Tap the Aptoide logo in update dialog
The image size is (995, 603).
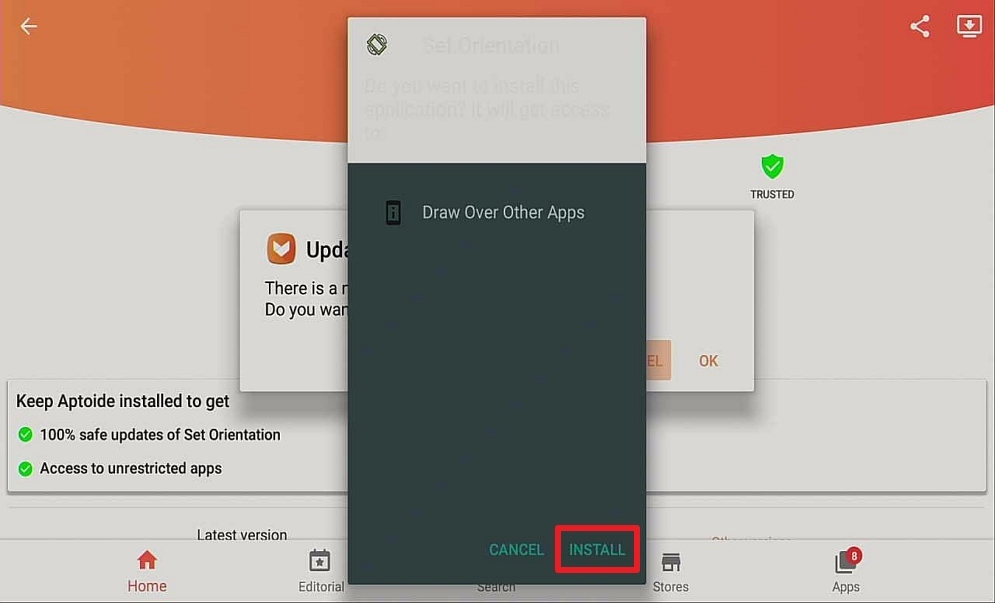point(281,248)
